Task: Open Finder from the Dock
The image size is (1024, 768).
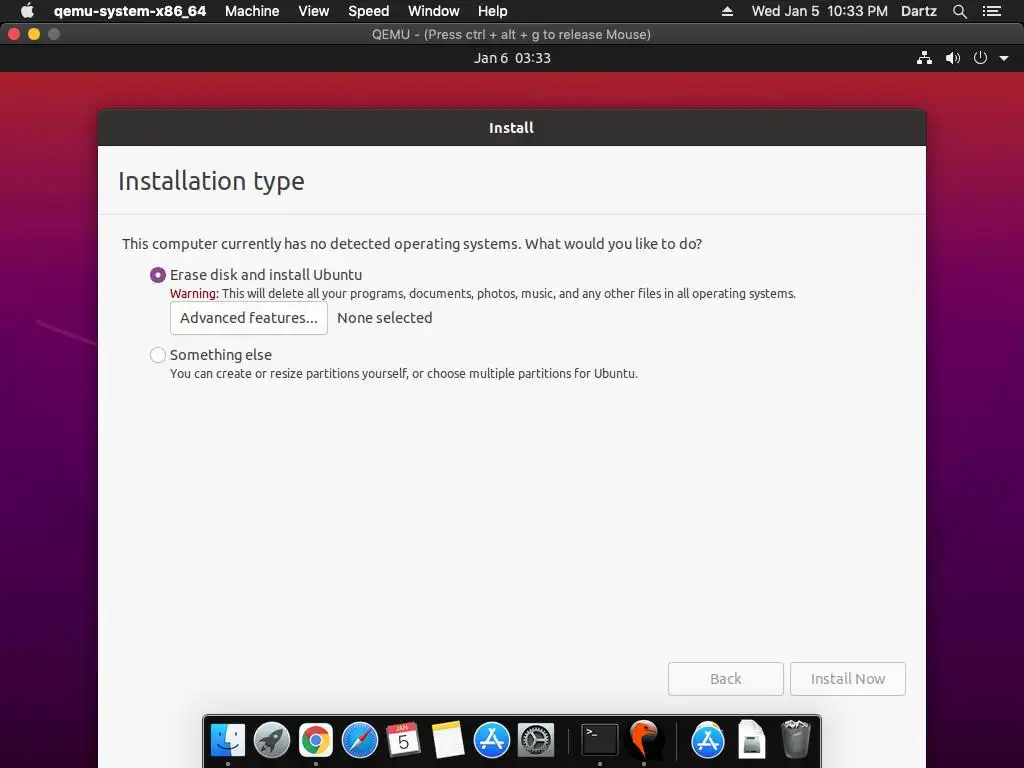Action: point(227,741)
